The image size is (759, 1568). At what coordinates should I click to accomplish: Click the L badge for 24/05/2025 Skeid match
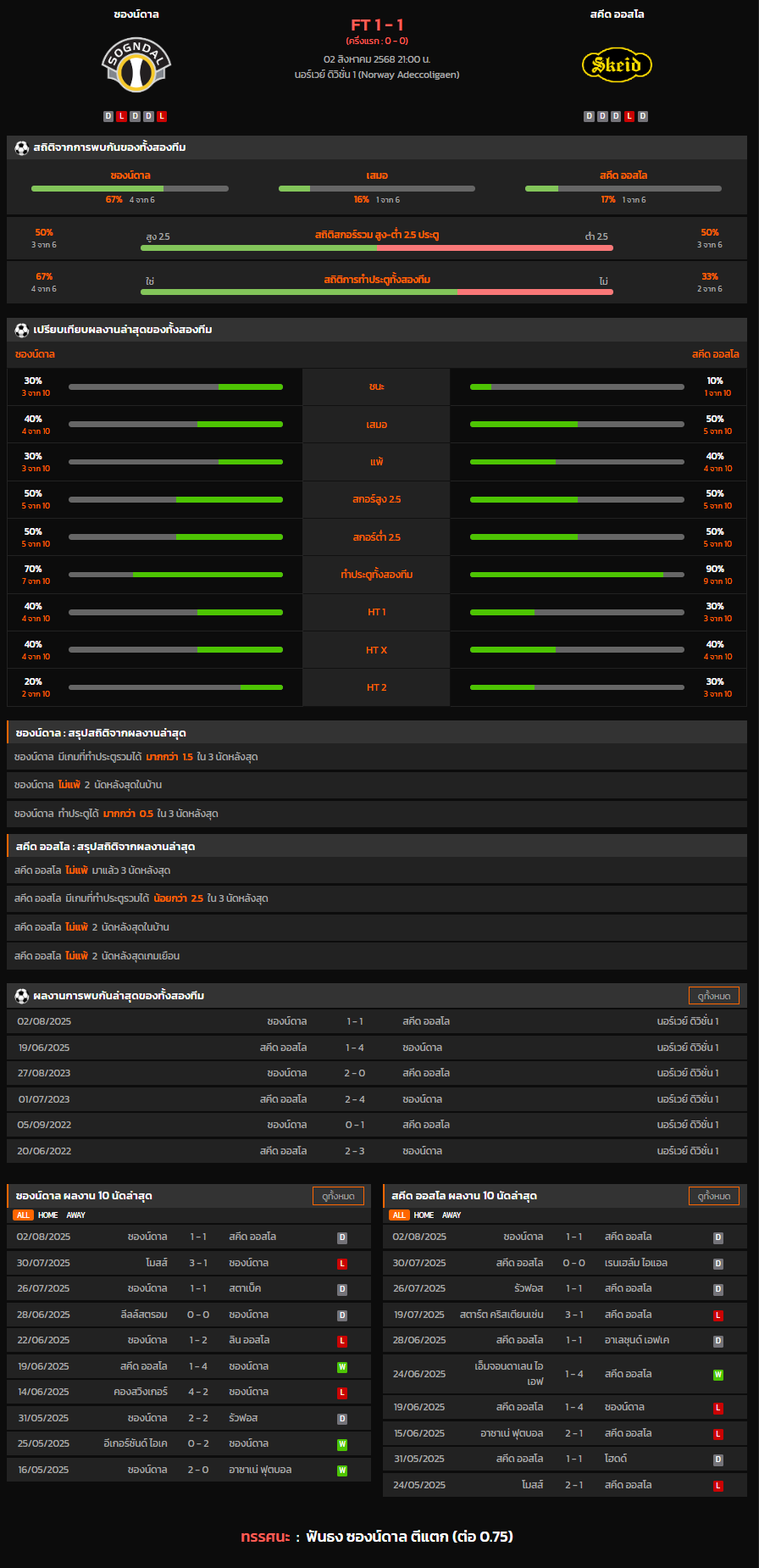[718, 1486]
